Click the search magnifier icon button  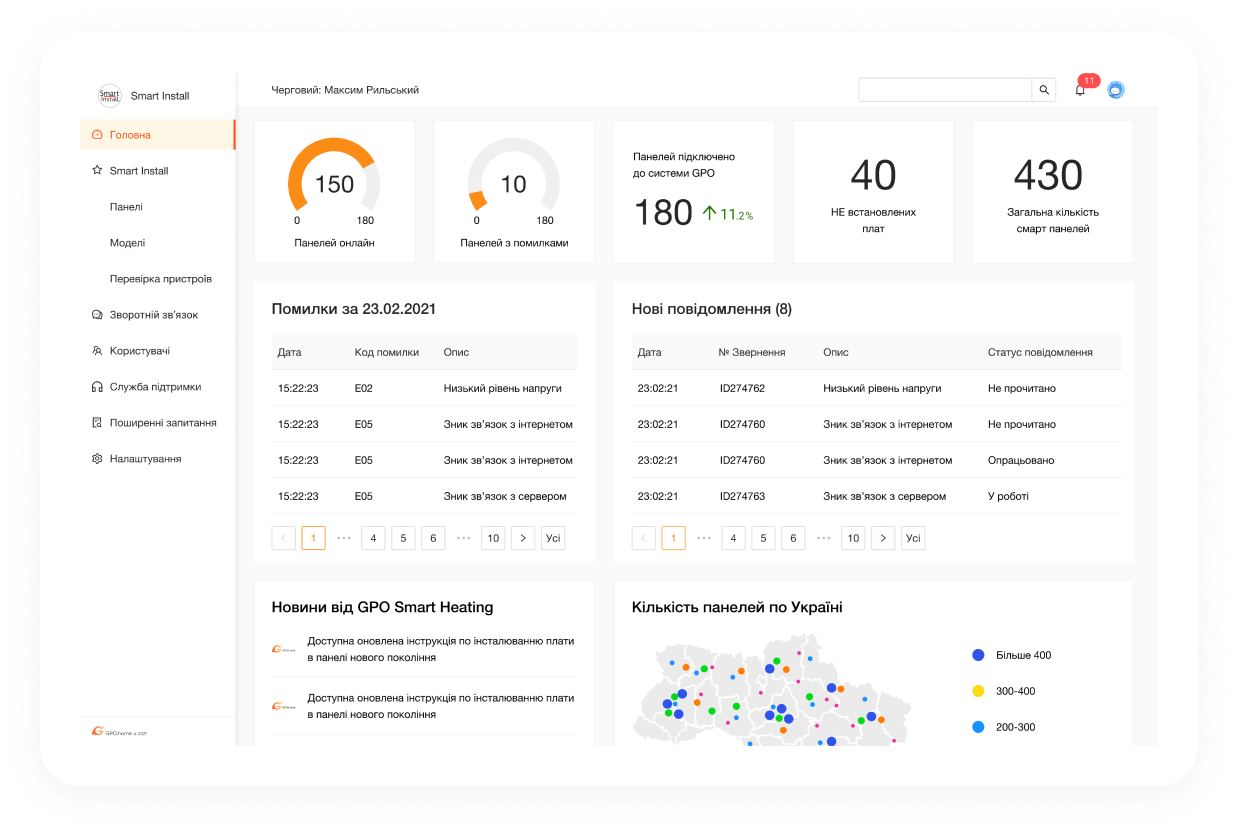click(x=1044, y=90)
